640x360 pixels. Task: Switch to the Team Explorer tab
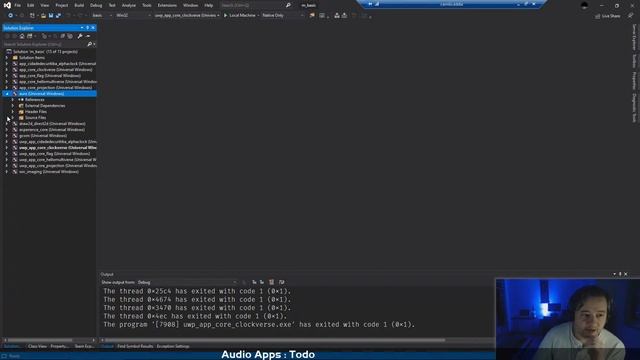84,346
